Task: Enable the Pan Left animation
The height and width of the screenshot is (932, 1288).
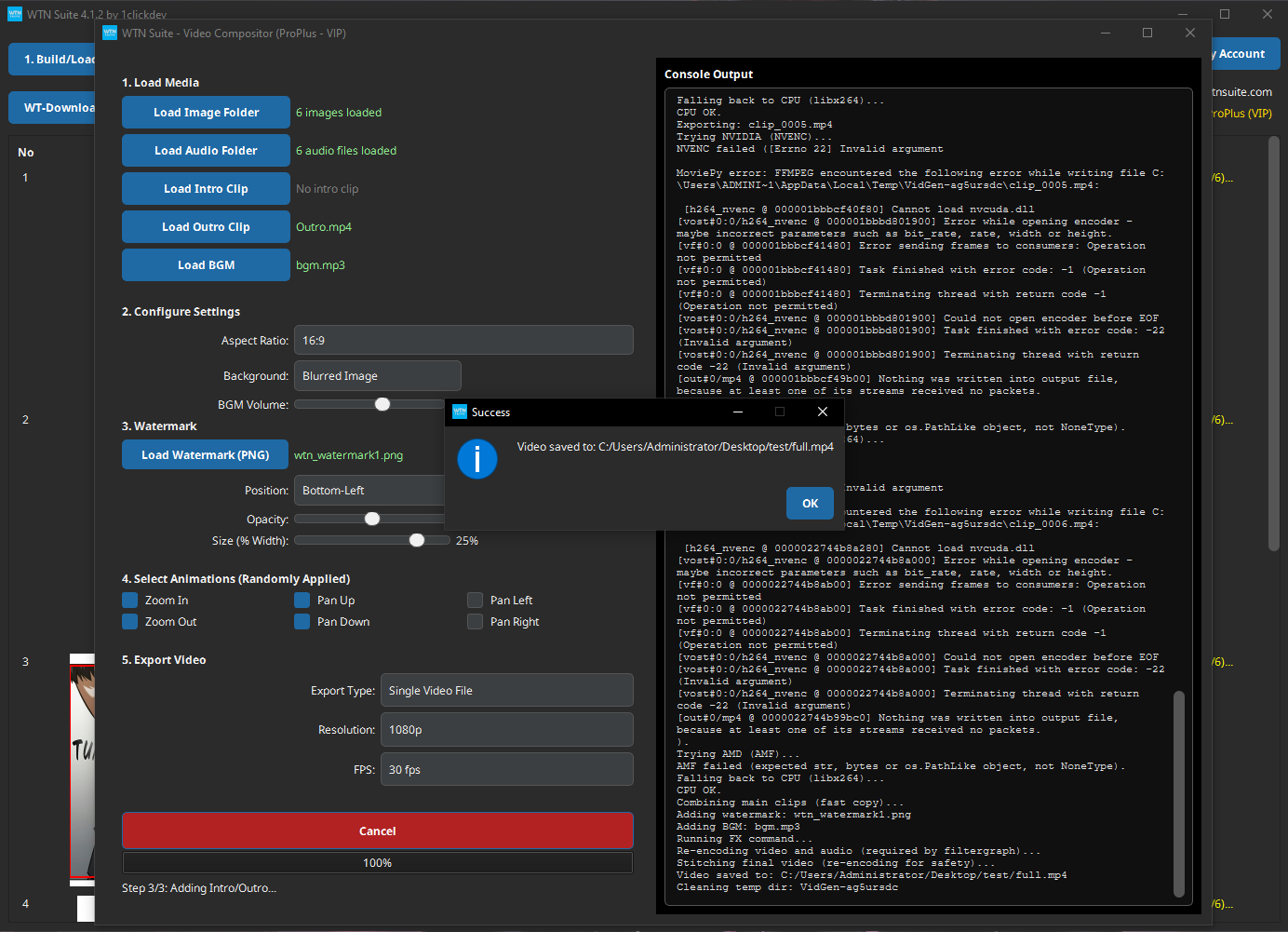Action: 475,600
